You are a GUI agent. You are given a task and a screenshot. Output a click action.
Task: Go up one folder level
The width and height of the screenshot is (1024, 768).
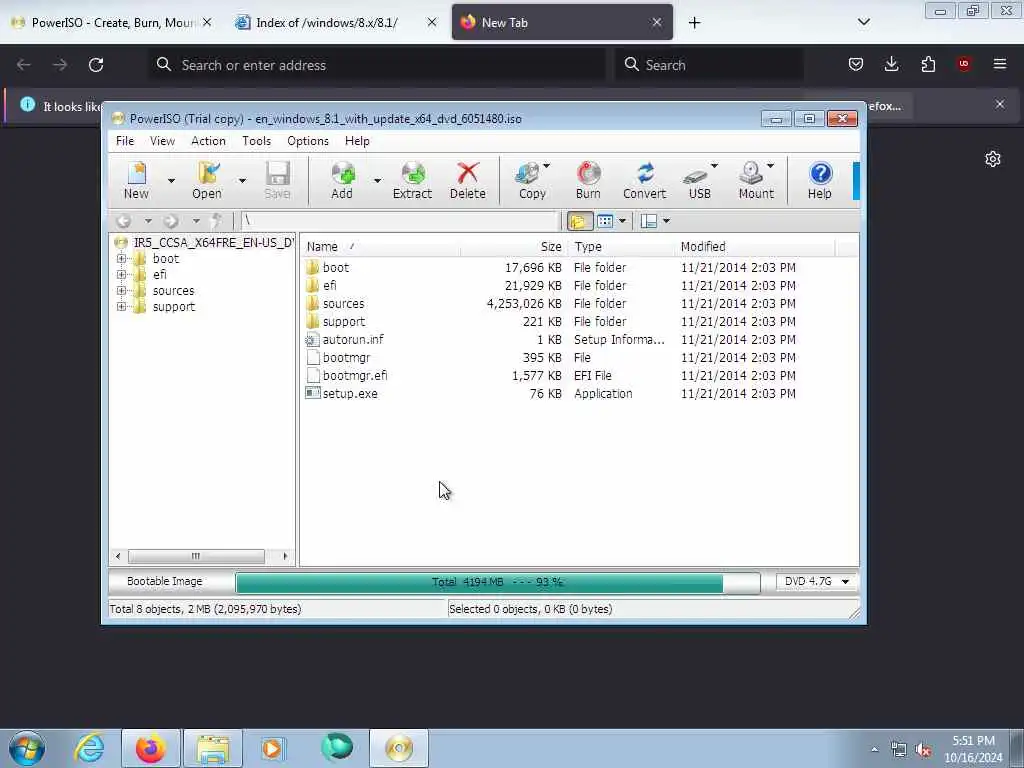coord(217,221)
